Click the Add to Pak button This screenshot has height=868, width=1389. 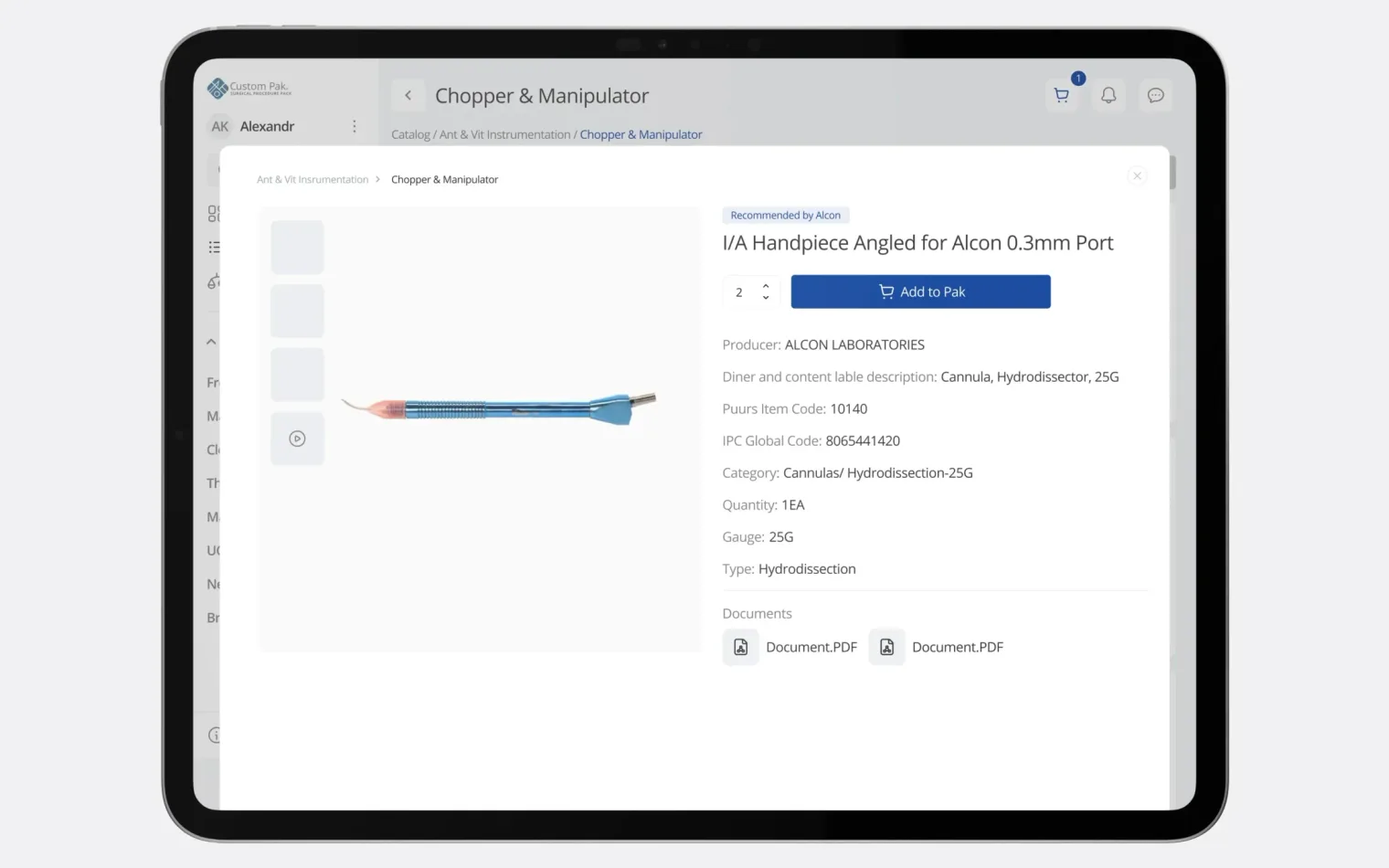point(920,291)
